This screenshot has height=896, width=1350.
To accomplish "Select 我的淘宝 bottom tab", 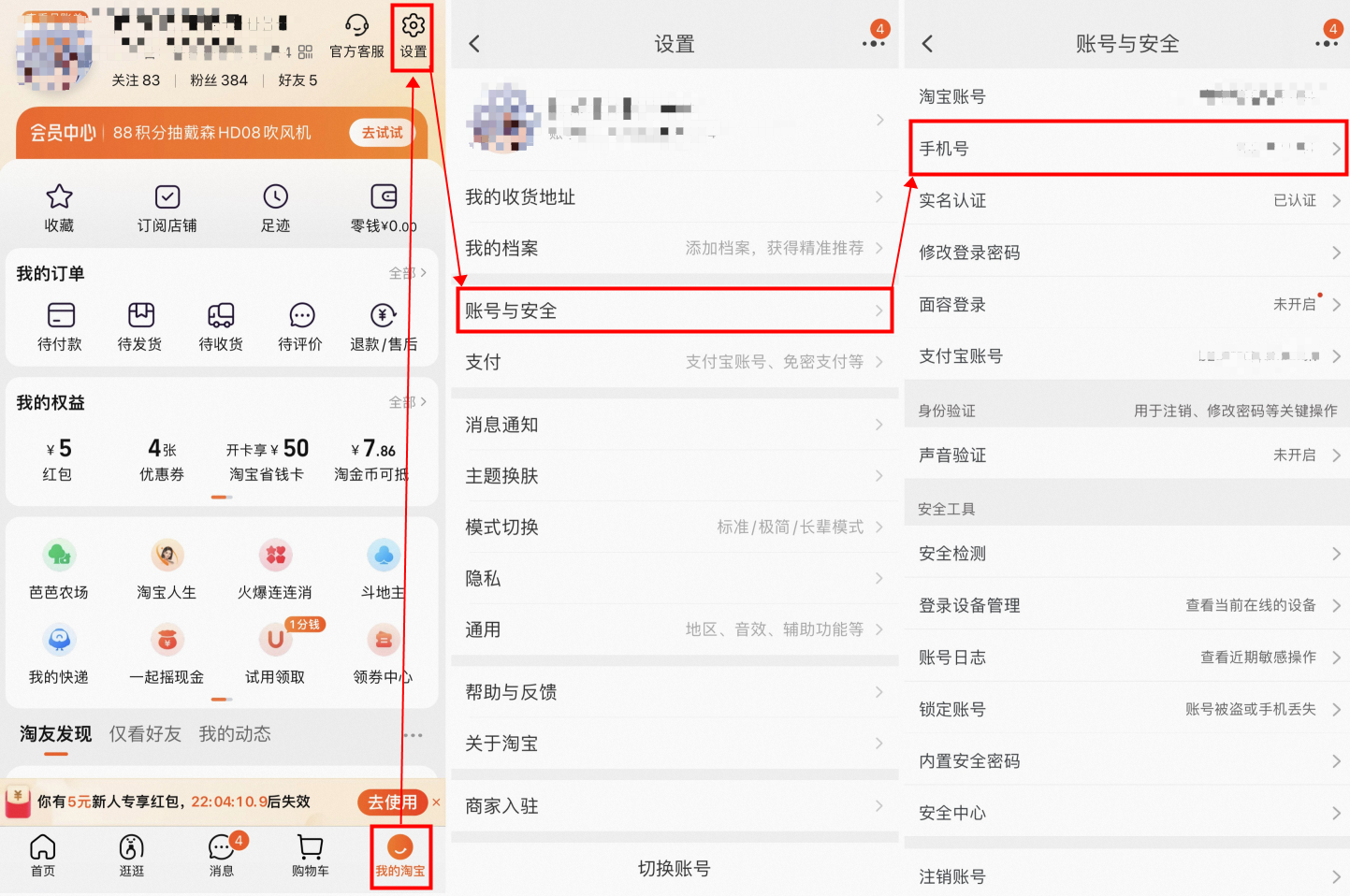I will (x=400, y=855).
